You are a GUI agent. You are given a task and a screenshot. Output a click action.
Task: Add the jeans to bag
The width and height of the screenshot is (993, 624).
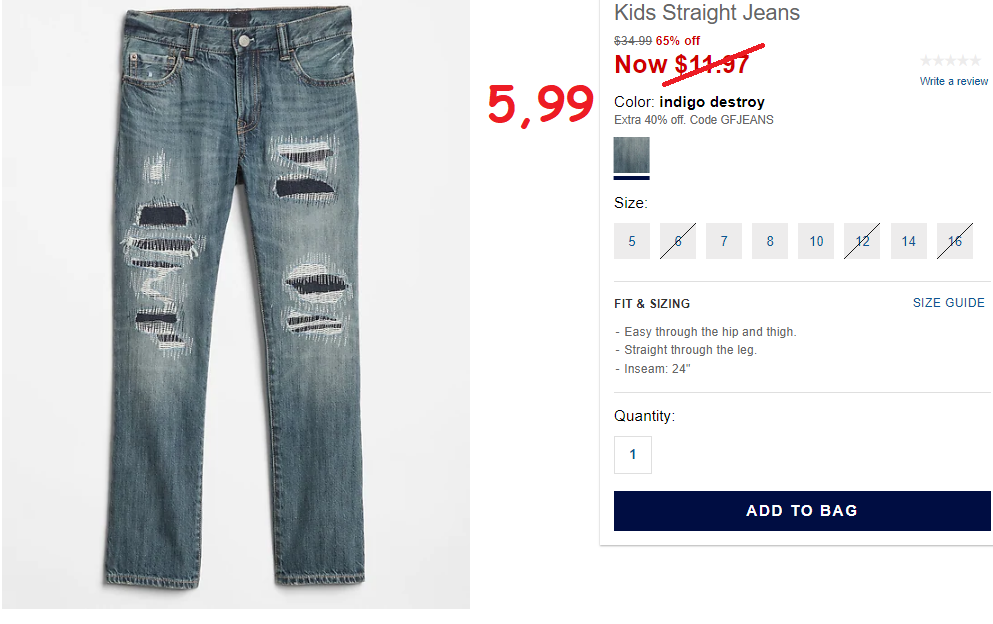(802, 511)
